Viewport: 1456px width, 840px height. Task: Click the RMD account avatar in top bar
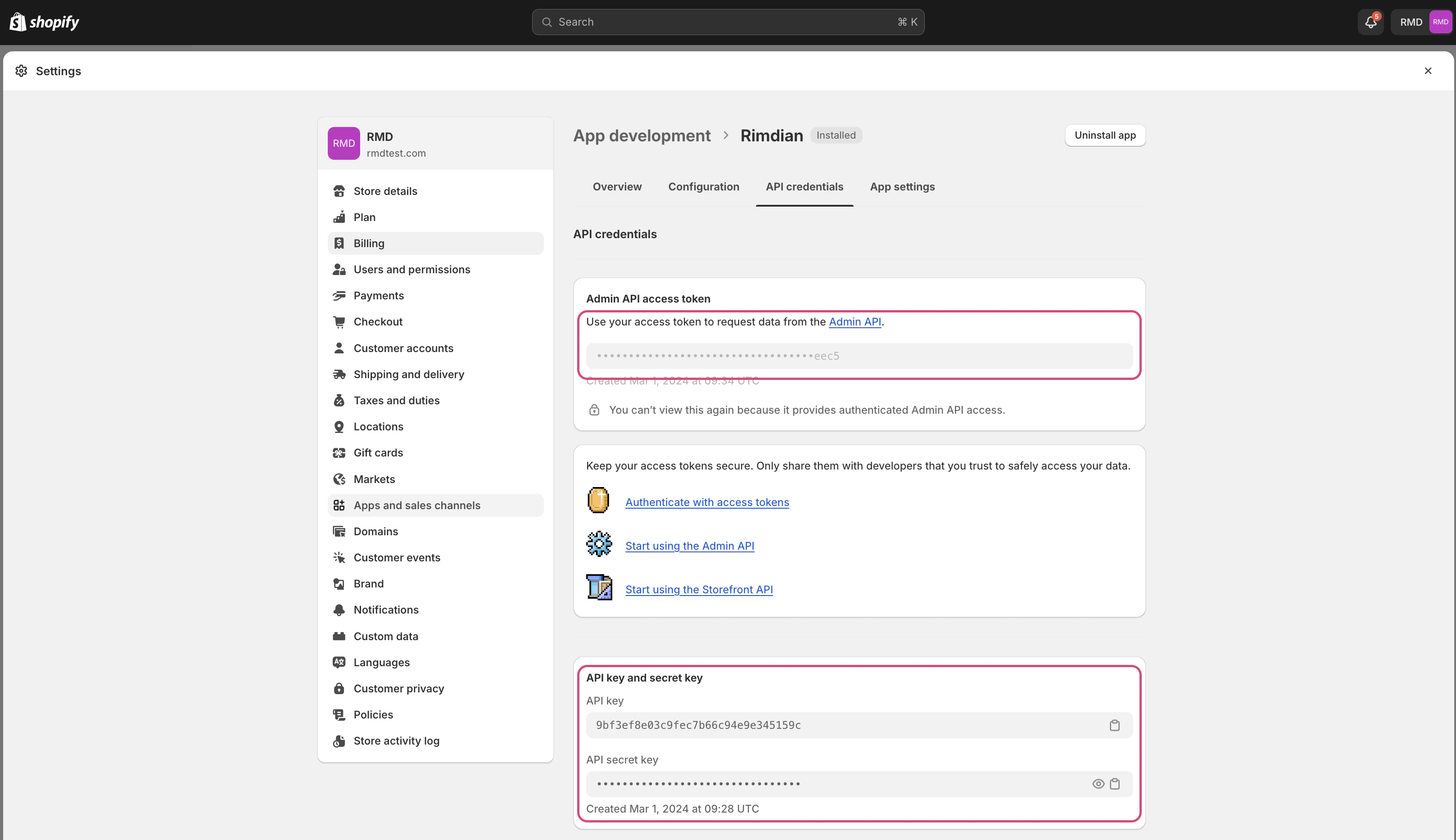[1440, 22]
